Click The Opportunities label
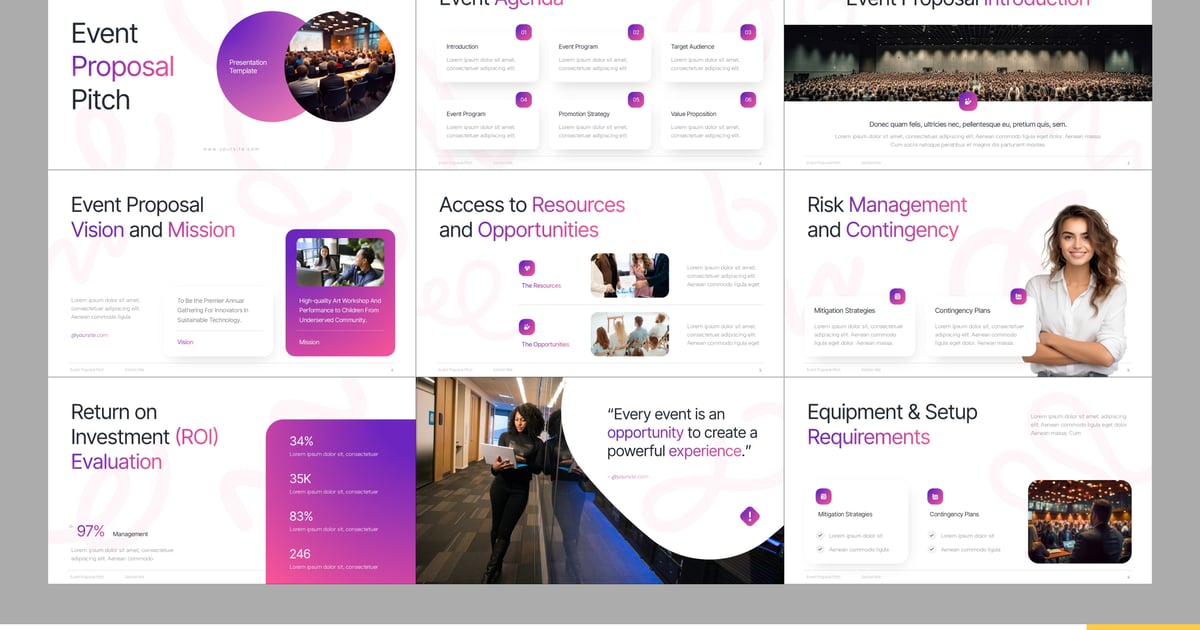This screenshot has width=1200, height=630. point(545,344)
